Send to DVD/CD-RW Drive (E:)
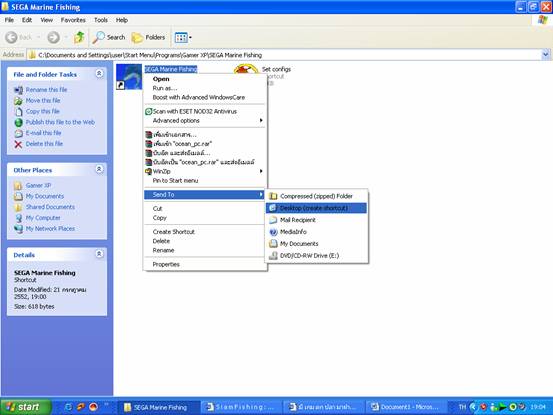Image resolution: width=553 pixels, height=415 pixels. click(317, 256)
